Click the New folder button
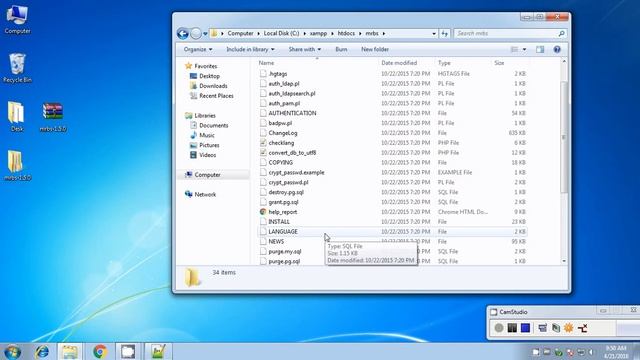The height and width of the screenshot is (360, 640). point(375,49)
